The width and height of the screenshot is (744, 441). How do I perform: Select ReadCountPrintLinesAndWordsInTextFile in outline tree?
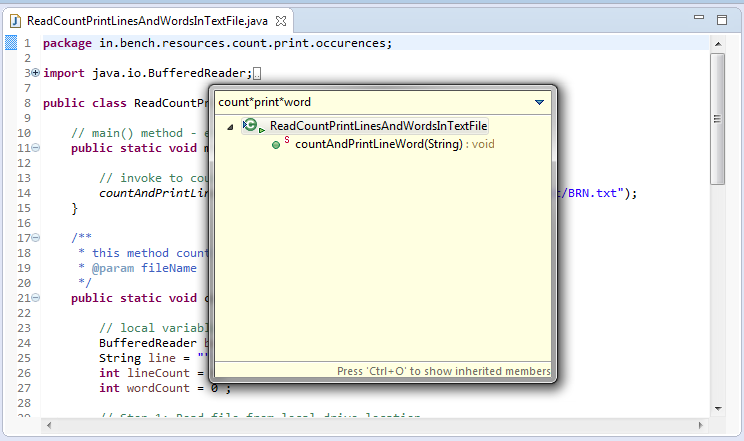[378, 126]
